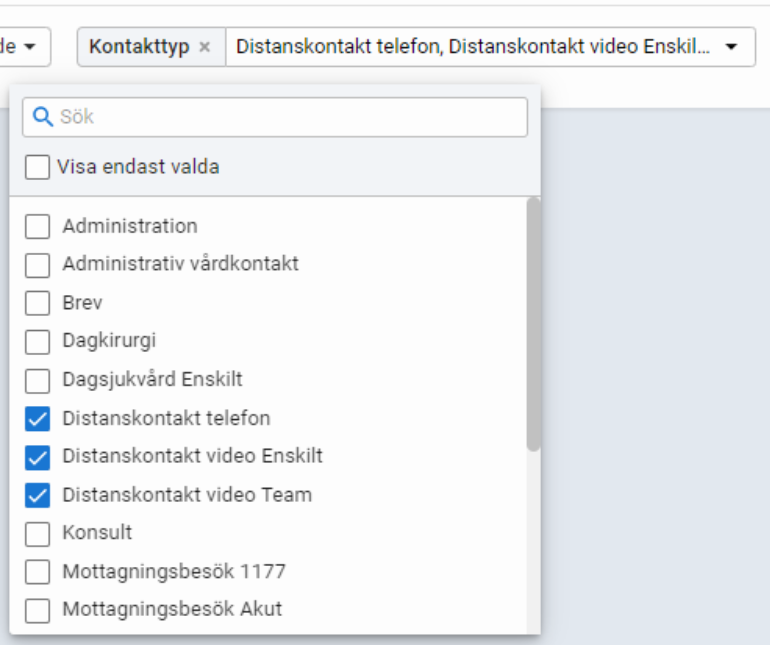This screenshot has width=771, height=646.
Task: Check the Dagkirurgi checkbox
Action: click(x=37, y=342)
